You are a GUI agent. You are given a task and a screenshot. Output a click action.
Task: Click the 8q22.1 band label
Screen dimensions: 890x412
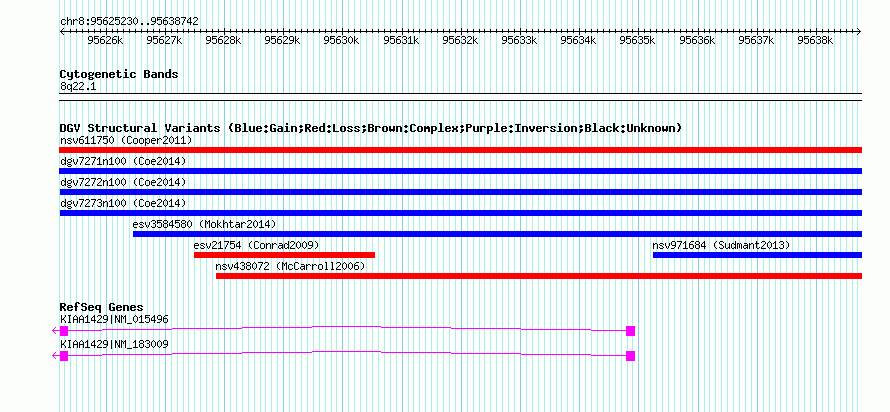pyautogui.click(x=79, y=86)
